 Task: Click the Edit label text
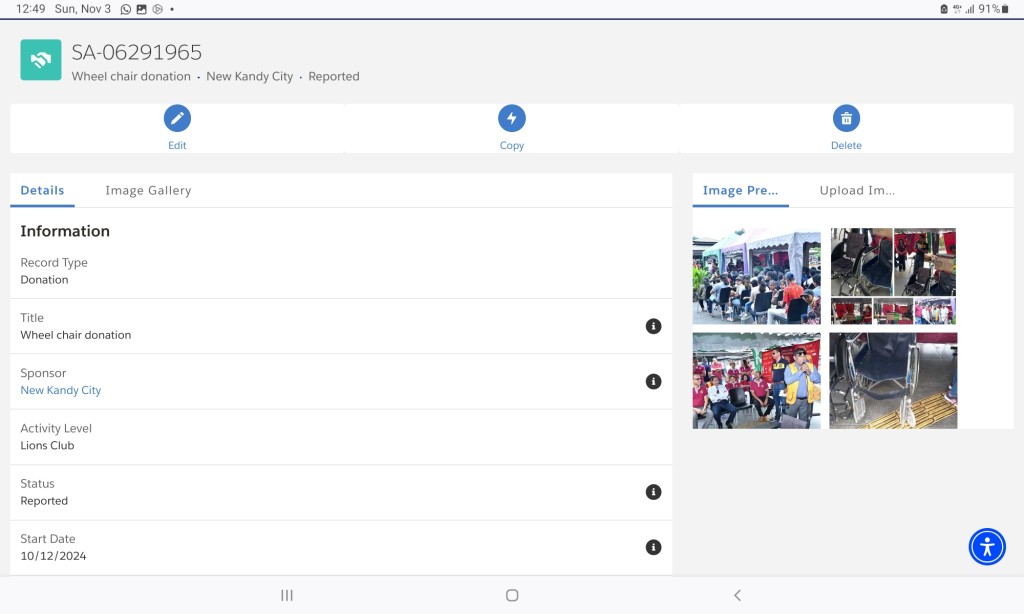[177, 145]
